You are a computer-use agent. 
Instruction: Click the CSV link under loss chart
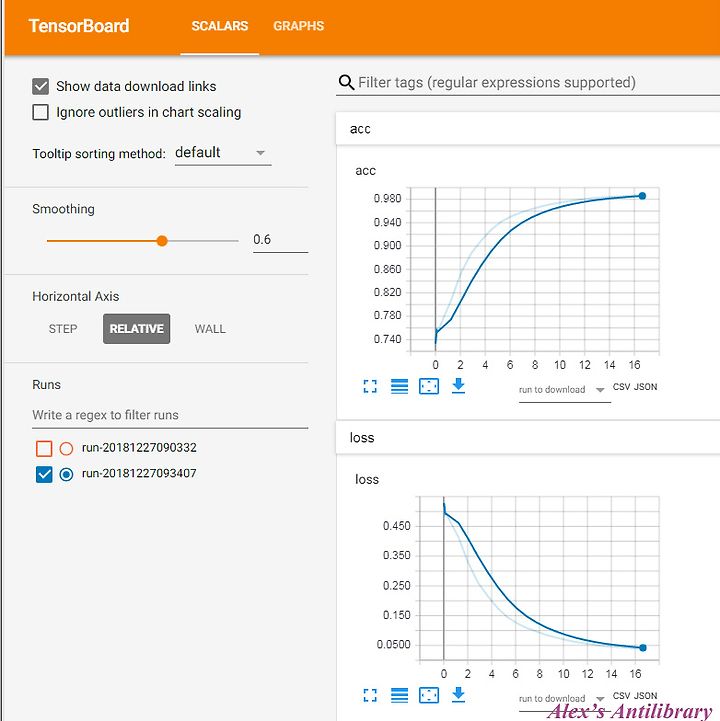coord(621,695)
